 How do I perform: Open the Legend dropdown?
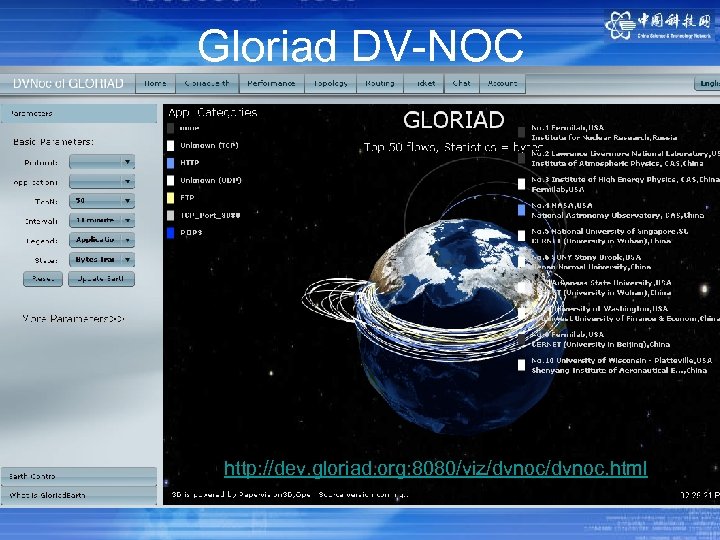101,240
